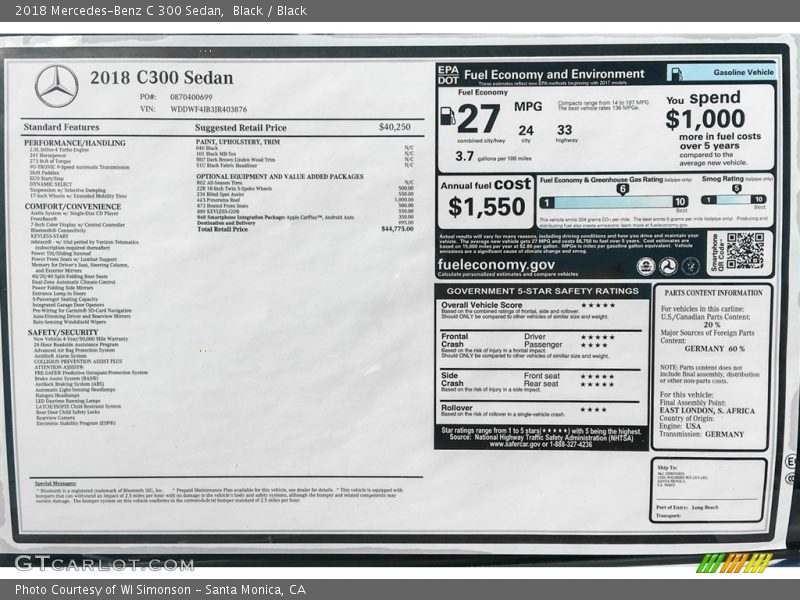
Task: Click the EPA agency seal near fueleconomy.gov
Action: (x=646, y=266)
